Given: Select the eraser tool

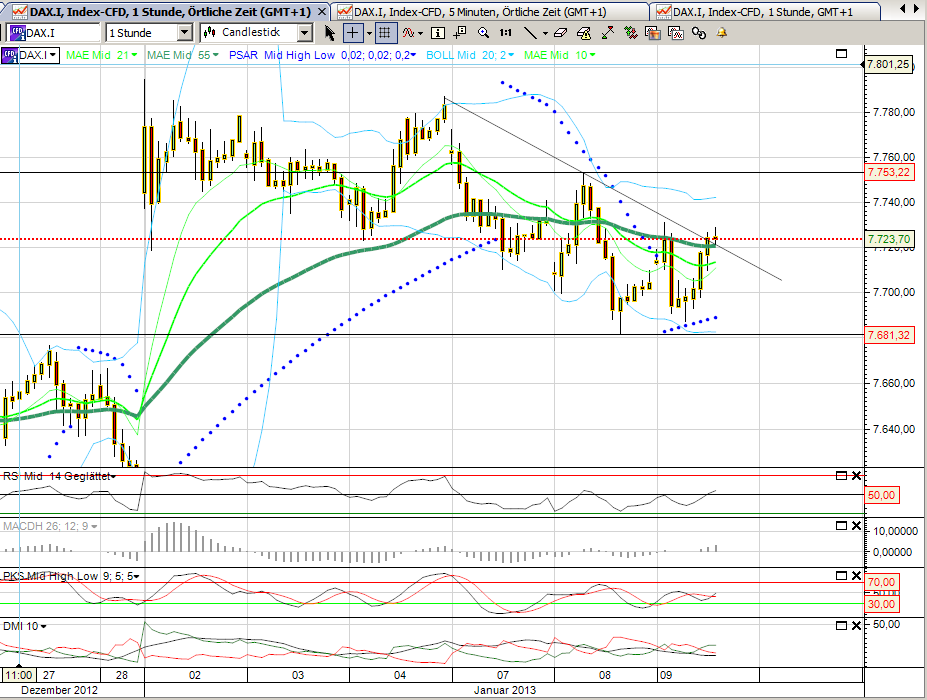Looking at the screenshot, I should click(560, 33).
